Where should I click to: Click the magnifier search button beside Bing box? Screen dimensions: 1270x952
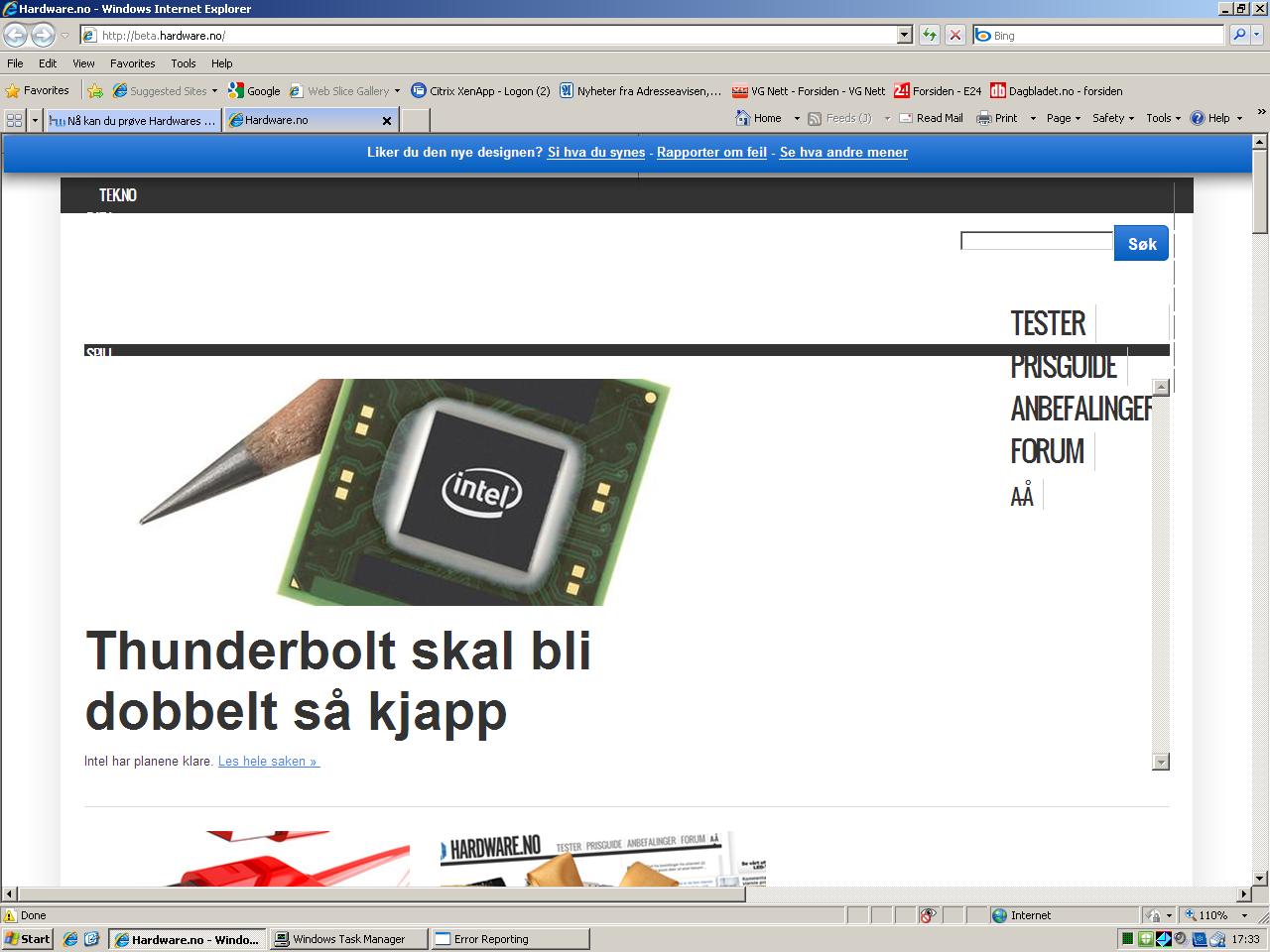1239,35
